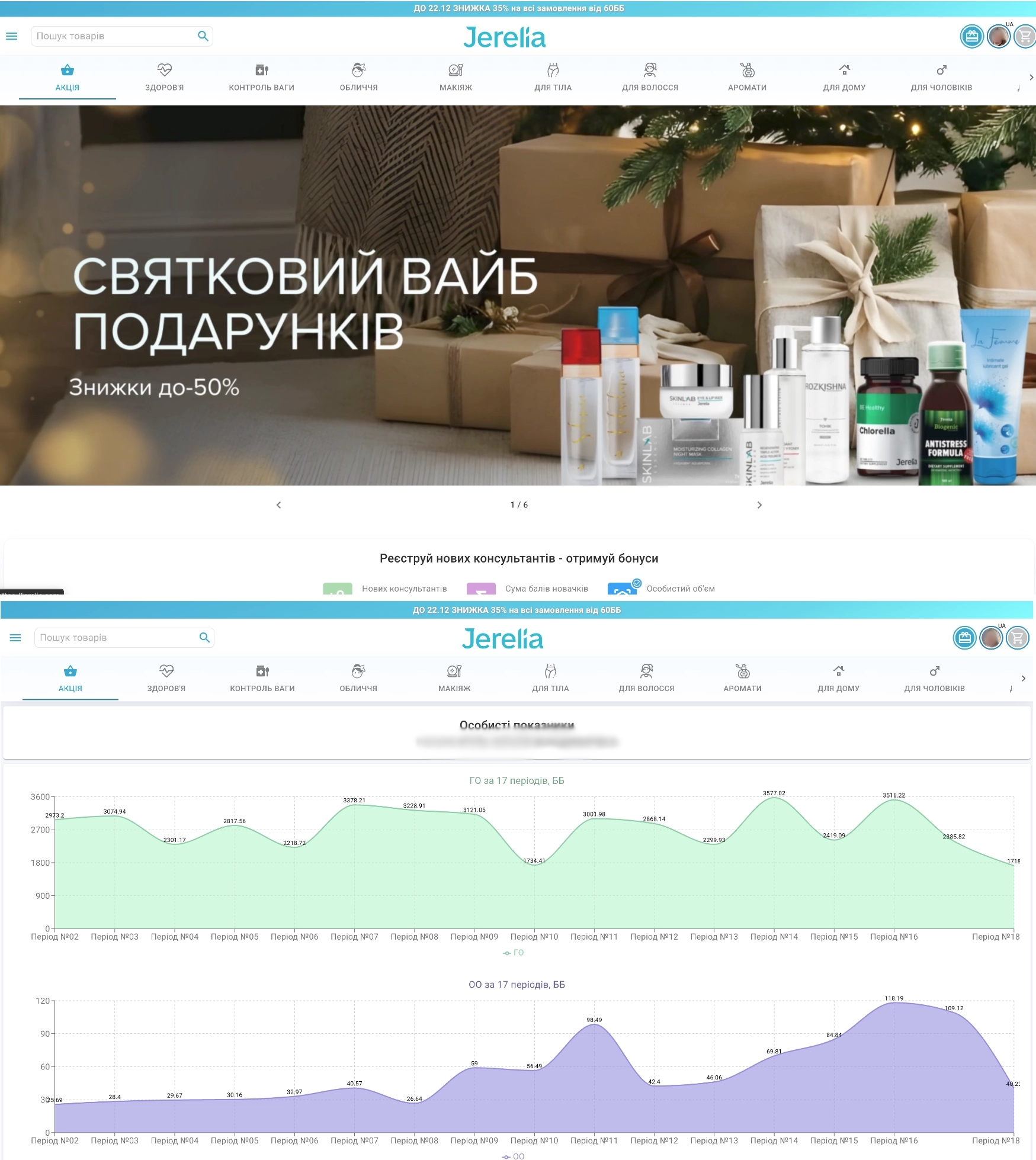This screenshot has width=1036, height=1160.
Task: Open АРОМАТИ perfume category icon
Action: 747,71
